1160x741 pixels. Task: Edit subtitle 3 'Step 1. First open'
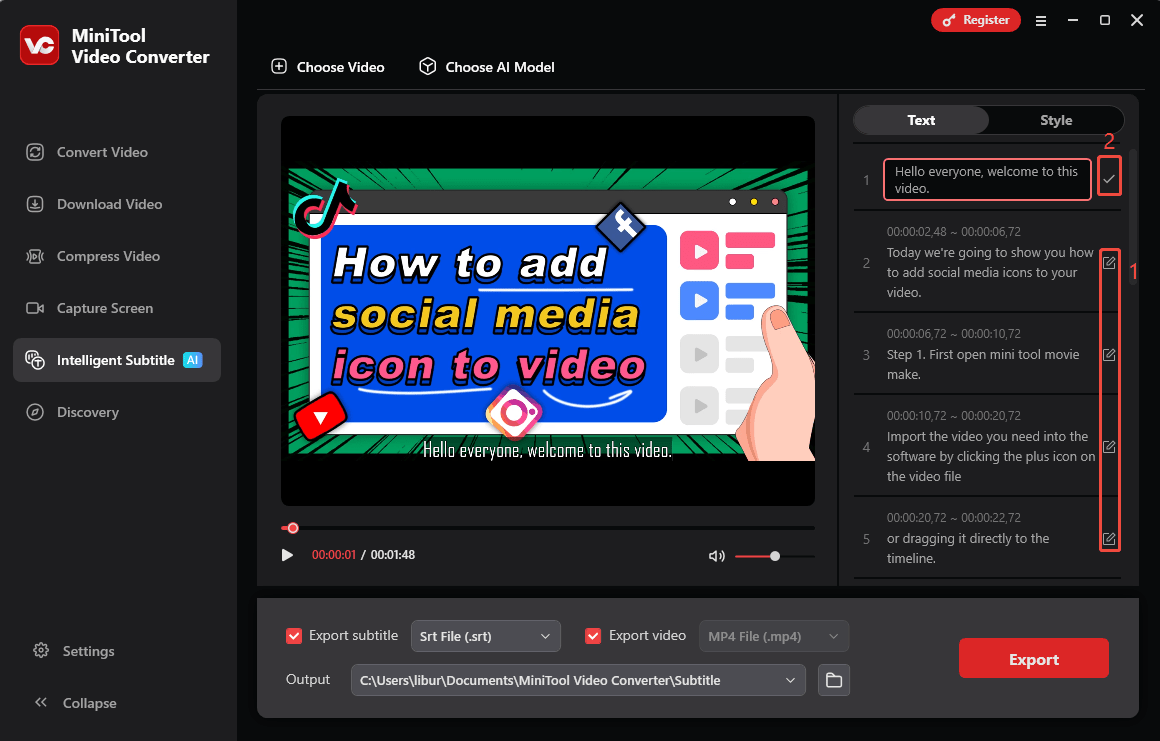pos(1109,355)
